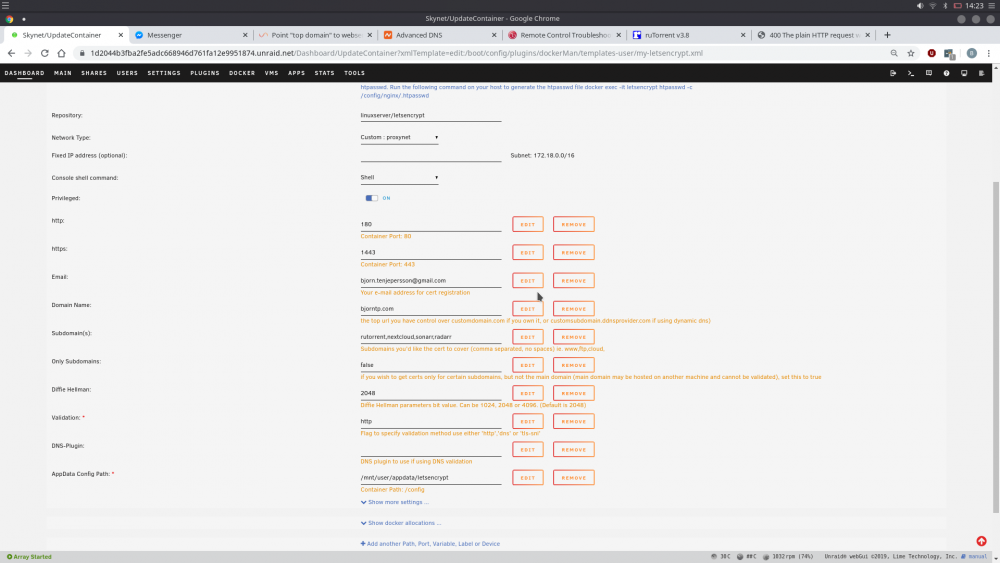The width and height of the screenshot is (1000, 563).
Task: Click the system volume icon
Action: 920,6
